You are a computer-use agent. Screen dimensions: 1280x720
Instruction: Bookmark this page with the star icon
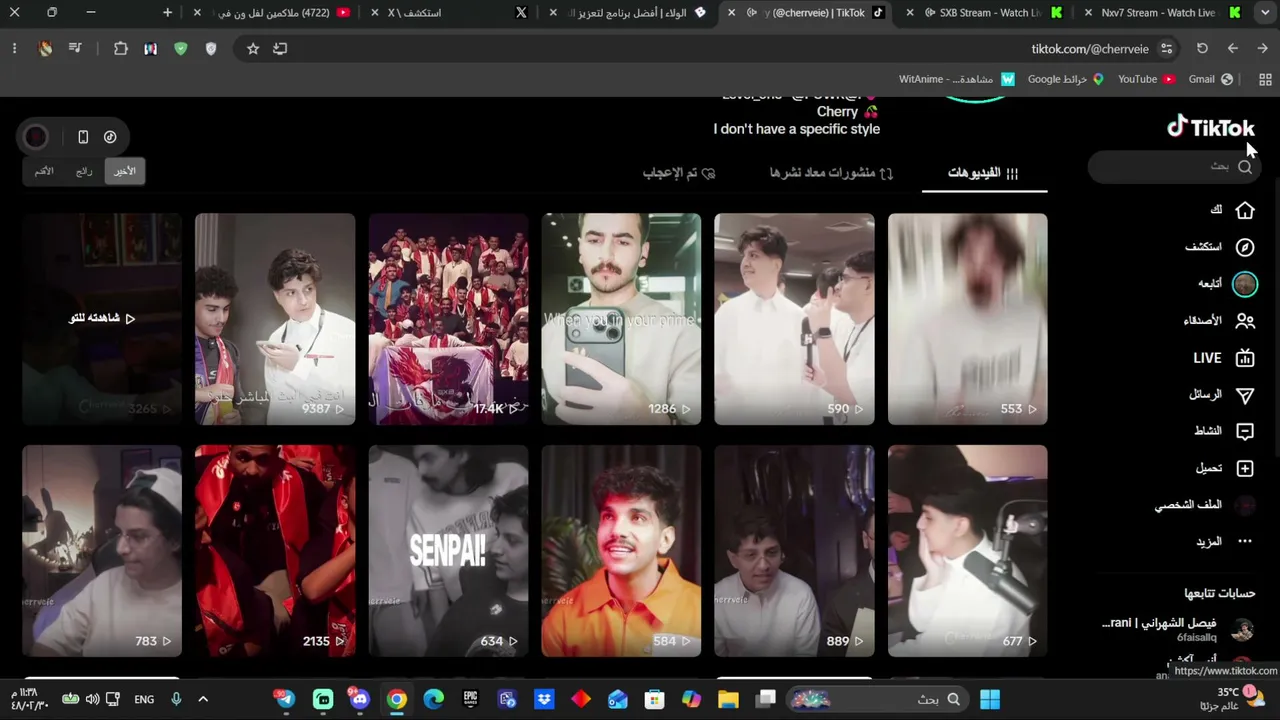coord(253,48)
